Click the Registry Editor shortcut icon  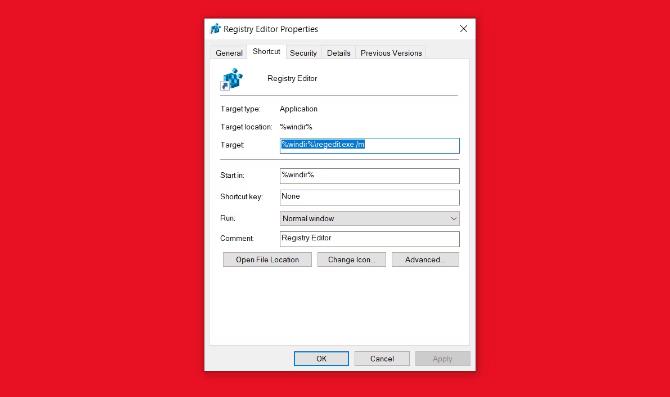click(231, 79)
